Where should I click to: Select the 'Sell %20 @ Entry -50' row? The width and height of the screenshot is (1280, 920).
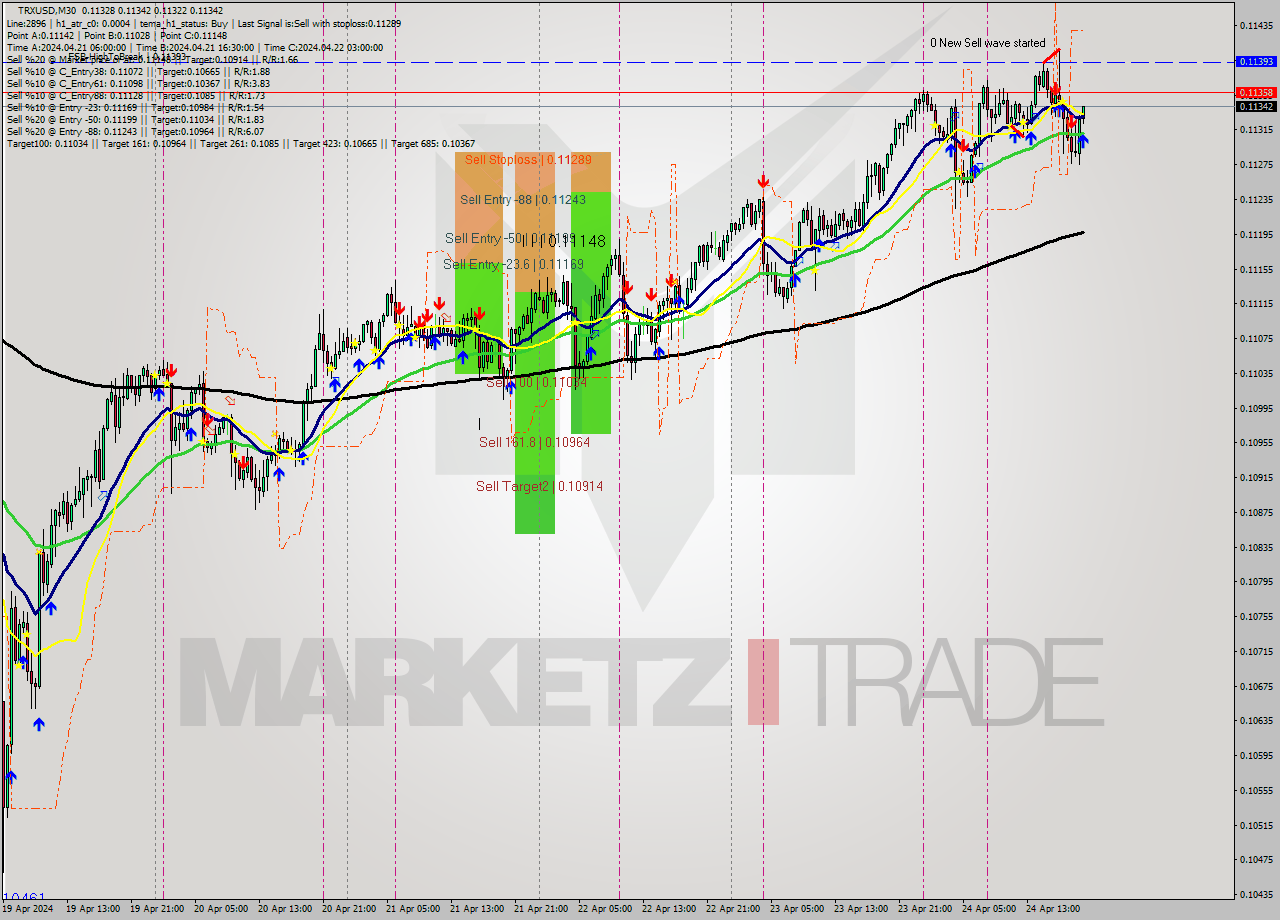pos(135,119)
